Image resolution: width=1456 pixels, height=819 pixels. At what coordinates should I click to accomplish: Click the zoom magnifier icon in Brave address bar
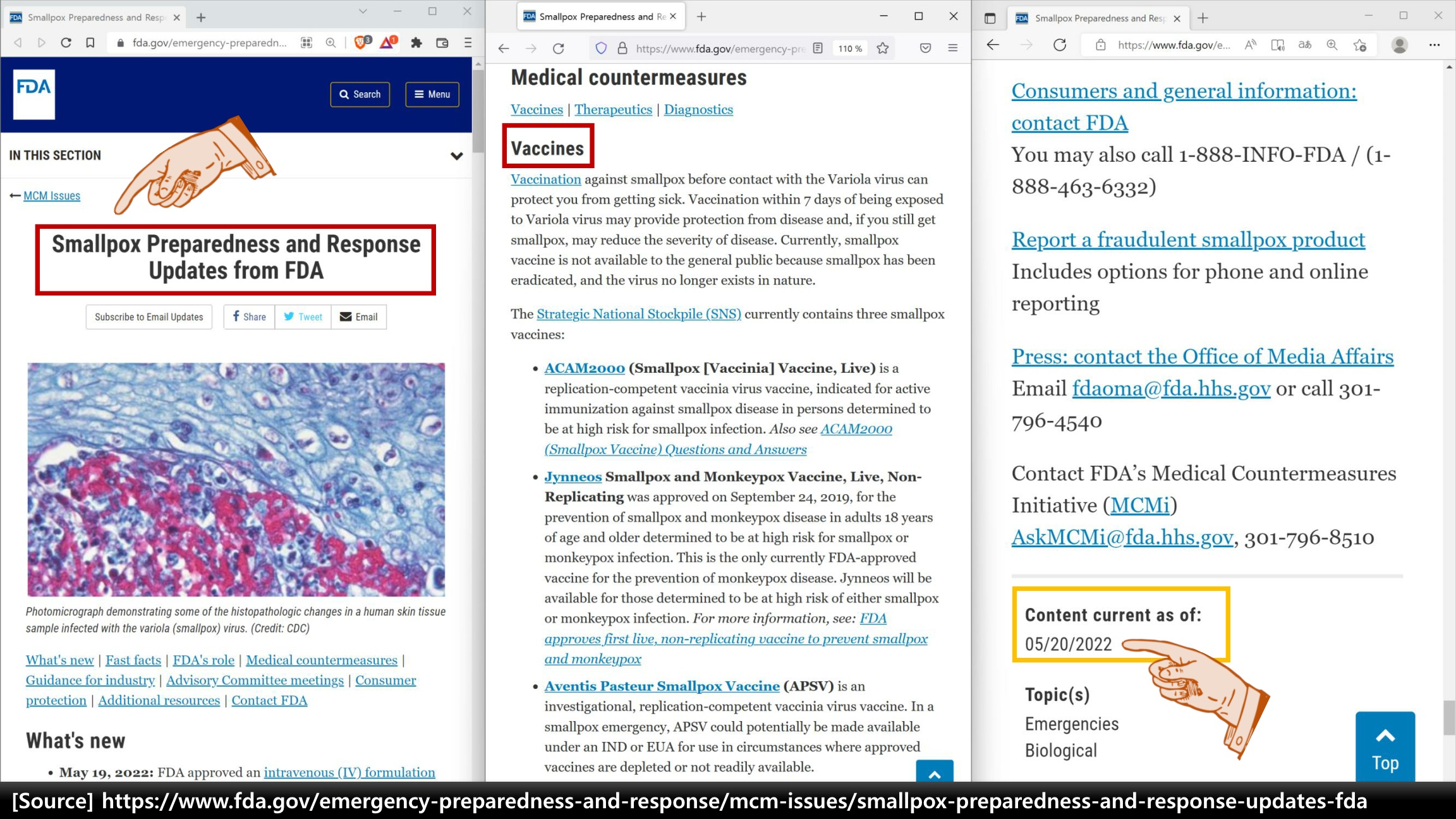331,42
